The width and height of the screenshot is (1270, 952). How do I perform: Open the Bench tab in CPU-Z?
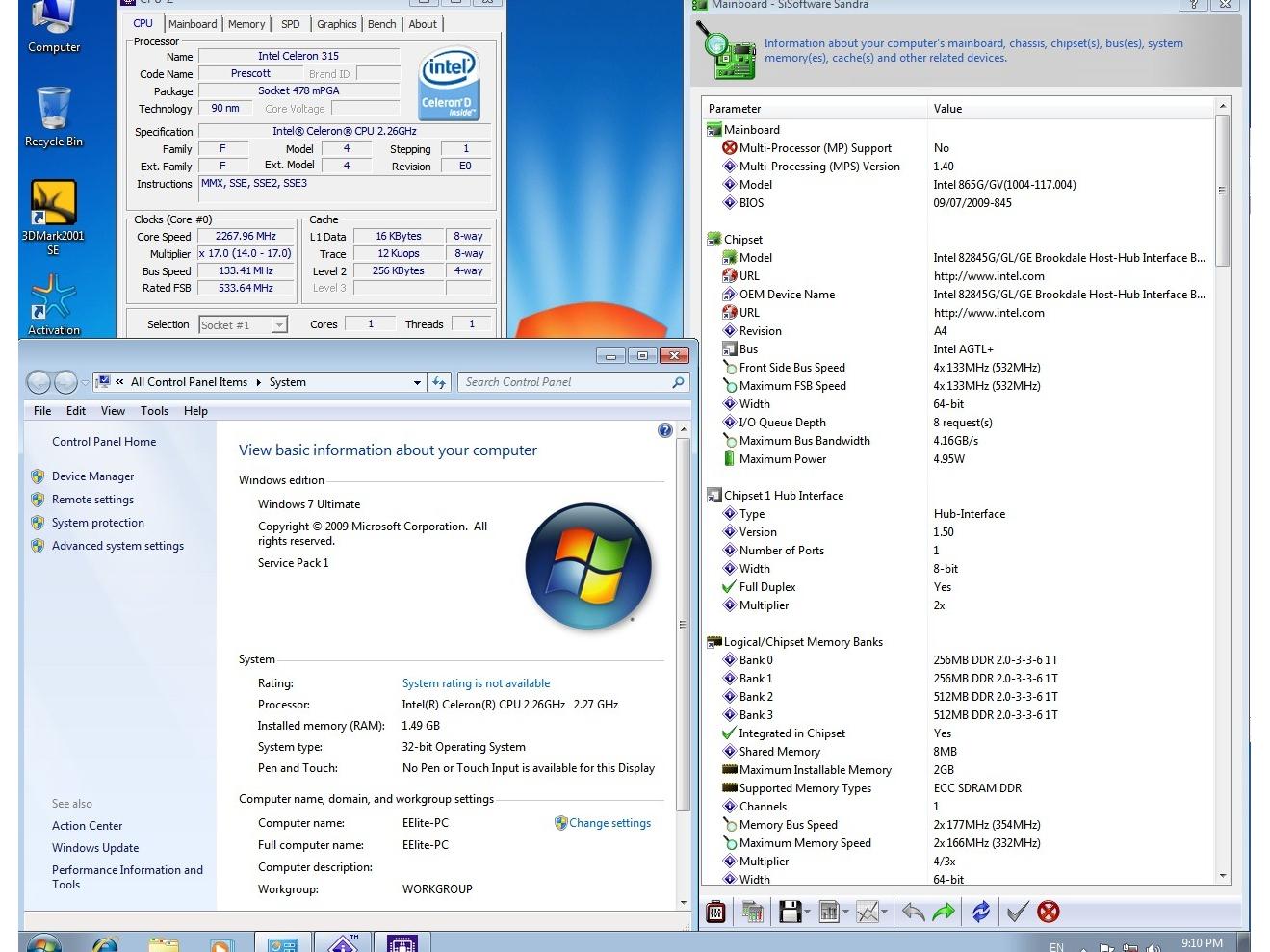(x=382, y=24)
